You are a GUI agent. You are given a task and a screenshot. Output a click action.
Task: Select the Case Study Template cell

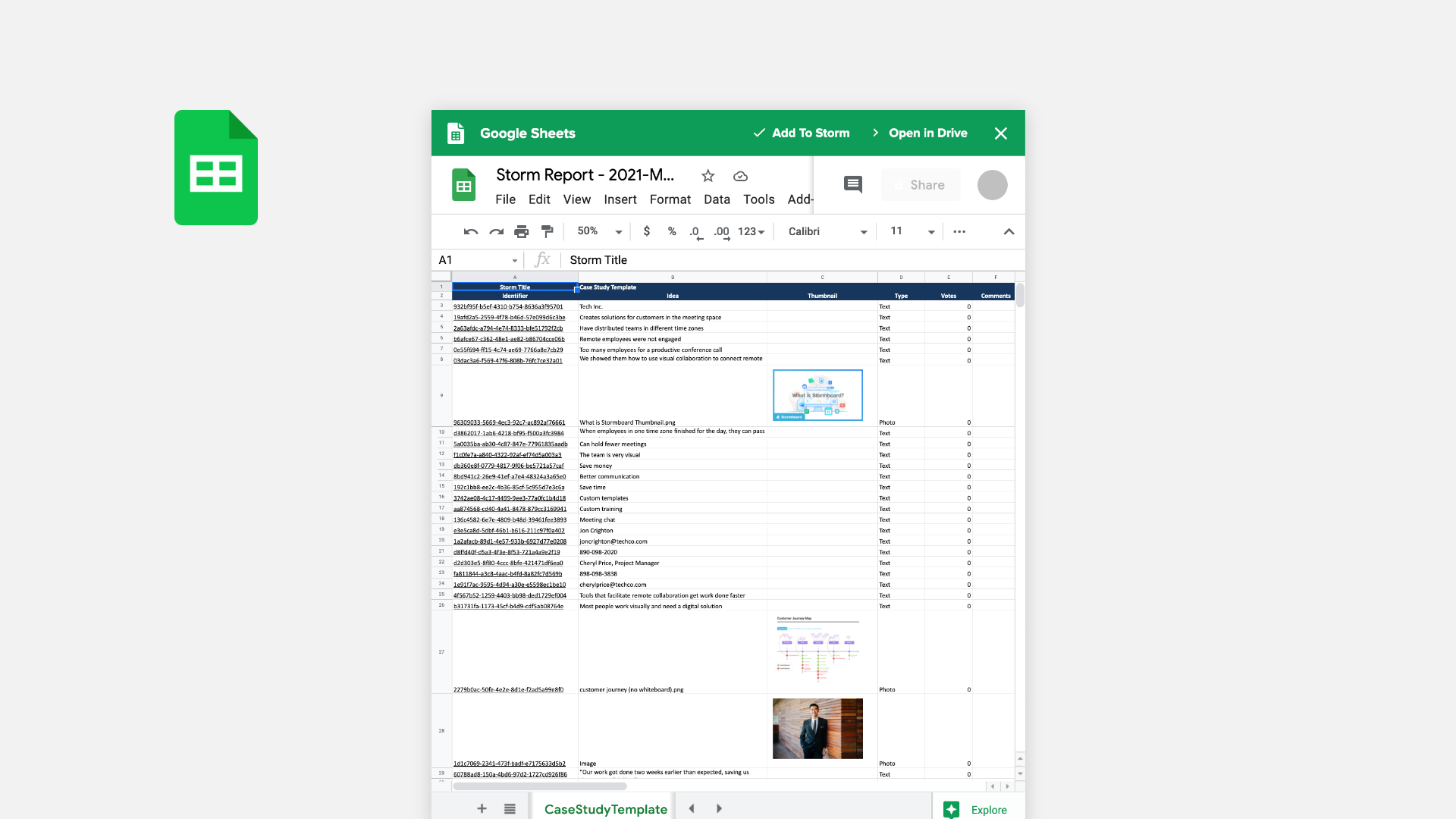pos(672,287)
